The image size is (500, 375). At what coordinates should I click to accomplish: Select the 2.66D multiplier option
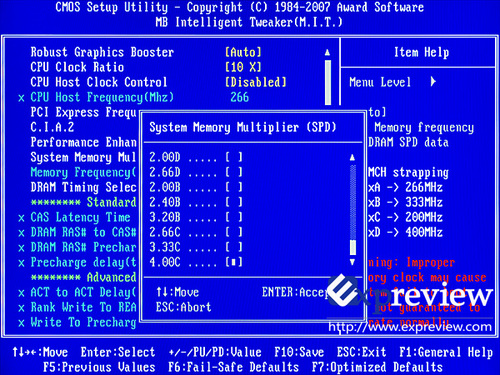pyautogui.click(x=196, y=172)
